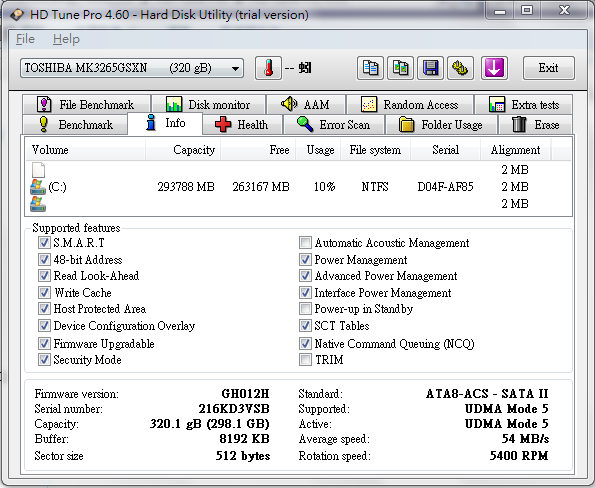Click the HD Tune Pro title bar icon
595x488 pixels.
(17, 15)
